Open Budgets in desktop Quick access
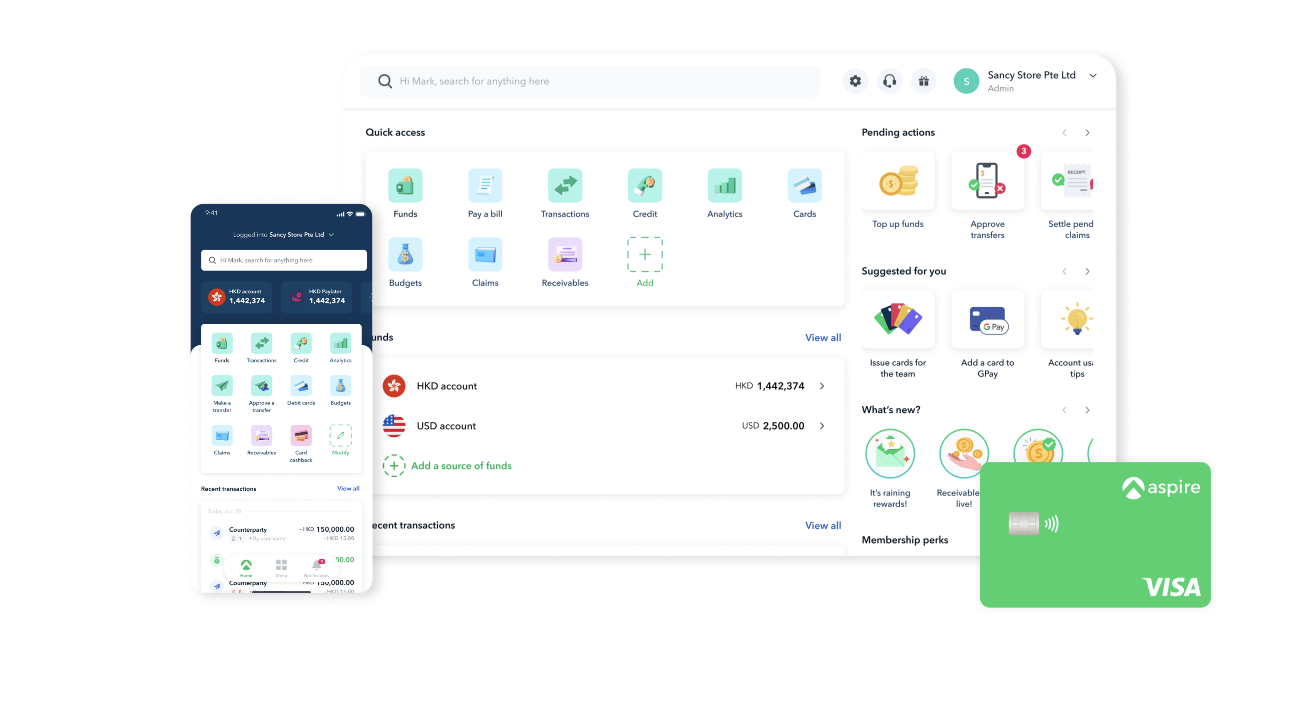This screenshot has width=1306, height=702. click(405, 262)
